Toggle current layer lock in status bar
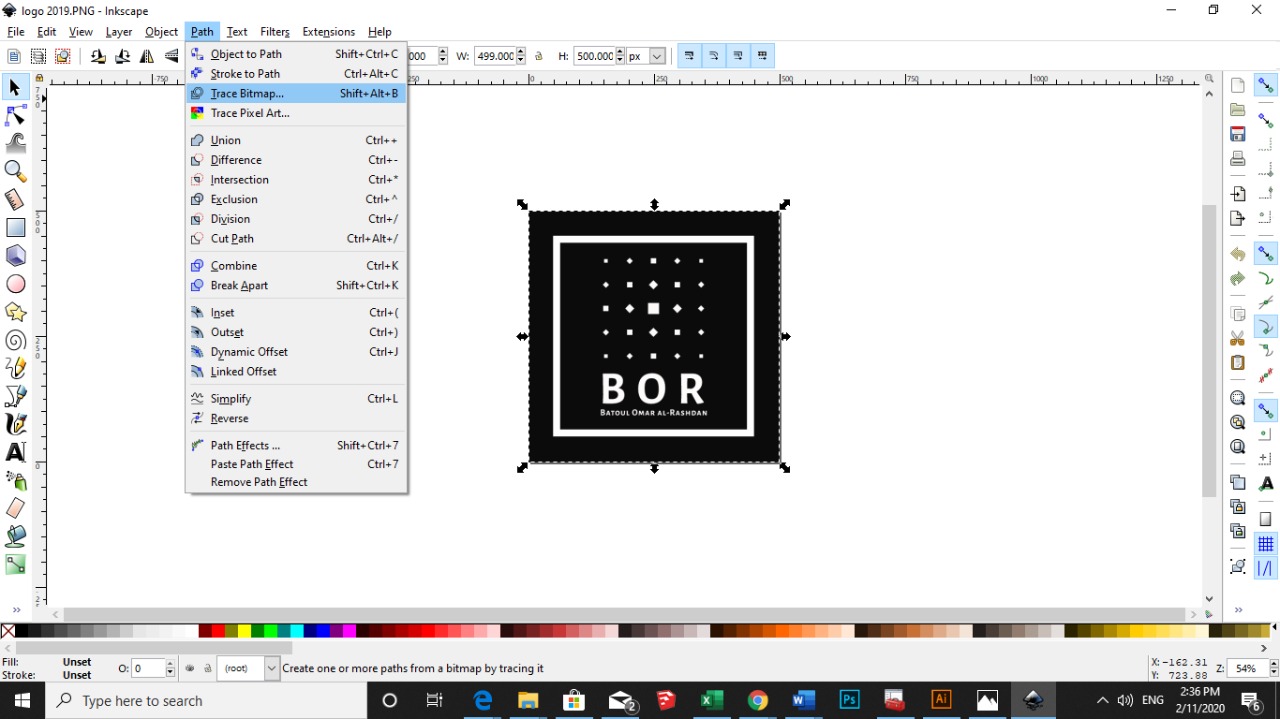The height and width of the screenshot is (719, 1280). (208, 668)
